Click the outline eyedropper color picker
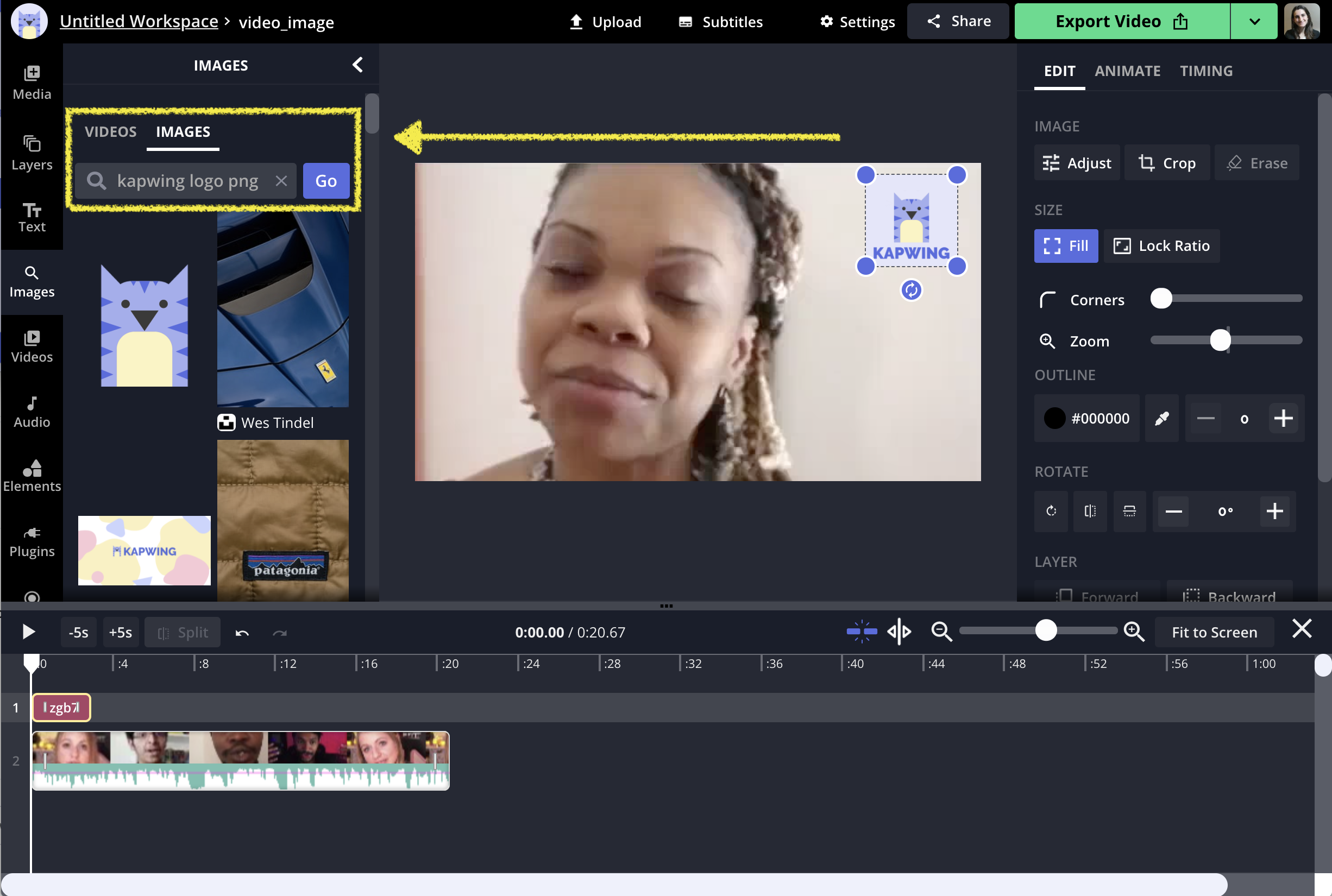 tap(1161, 418)
